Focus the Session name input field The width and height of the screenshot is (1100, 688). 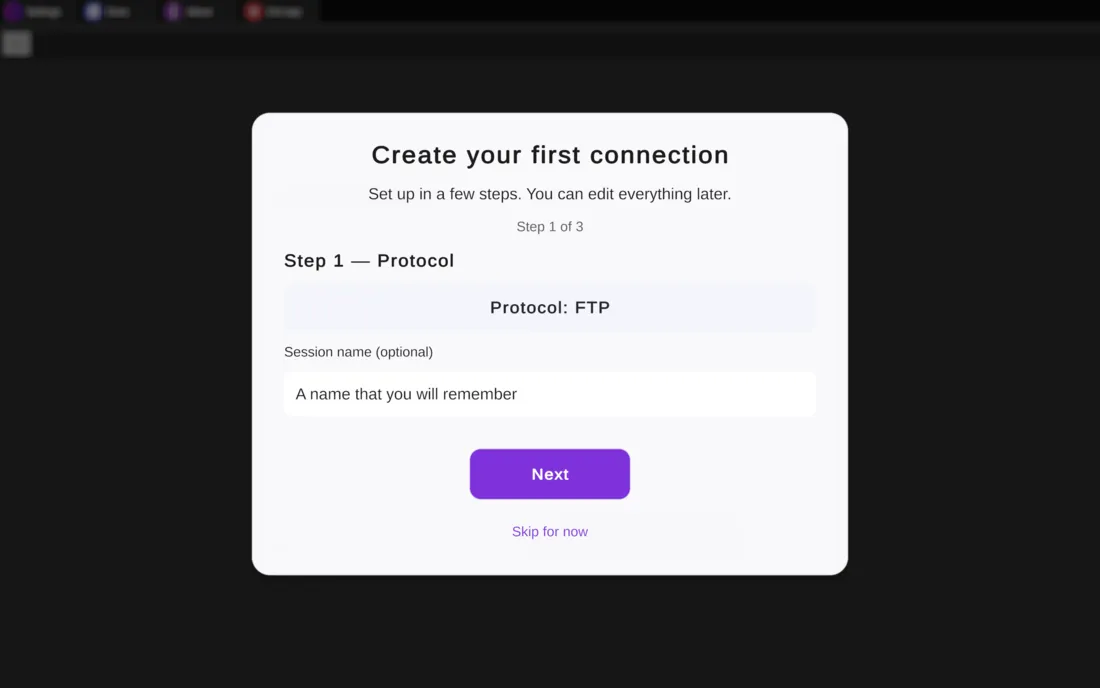click(x=550, y=394)
